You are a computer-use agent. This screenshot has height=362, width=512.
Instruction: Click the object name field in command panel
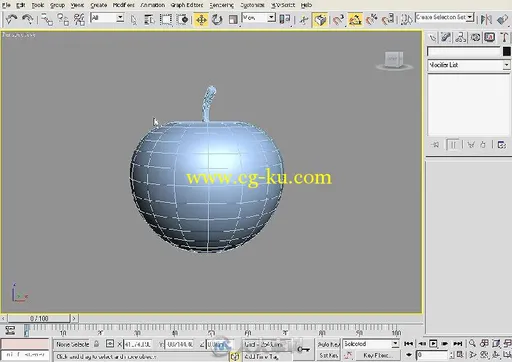click(464, 51)
